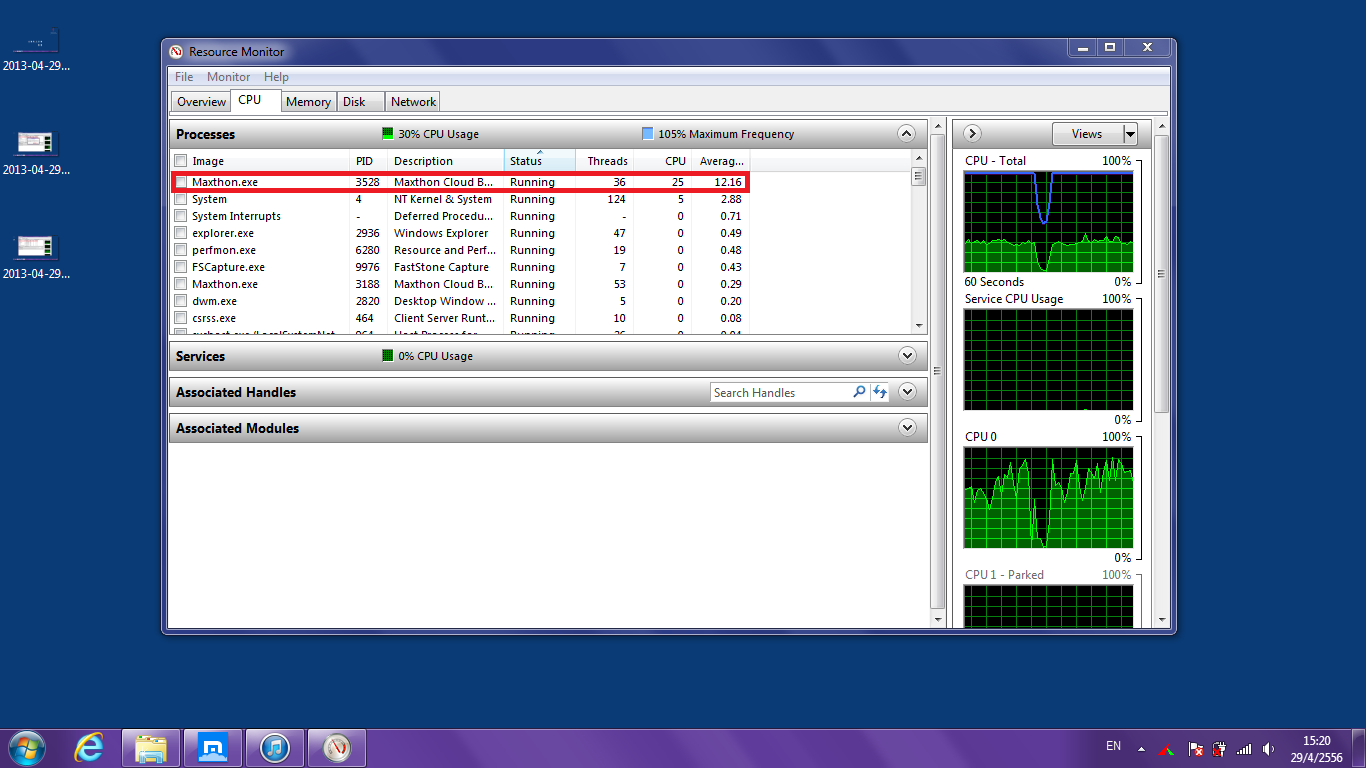Click the Views button

(1087, 134)
